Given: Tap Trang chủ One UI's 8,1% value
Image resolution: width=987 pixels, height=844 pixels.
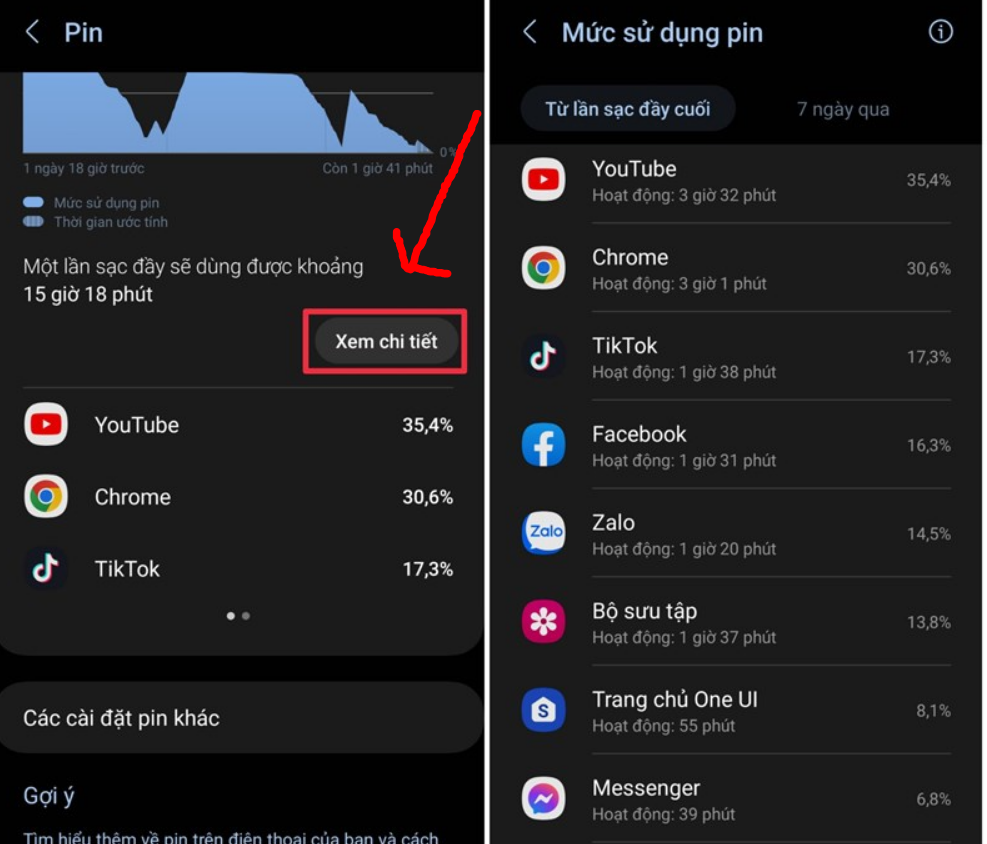Looking at the screenshot, I should coord(933,711).
